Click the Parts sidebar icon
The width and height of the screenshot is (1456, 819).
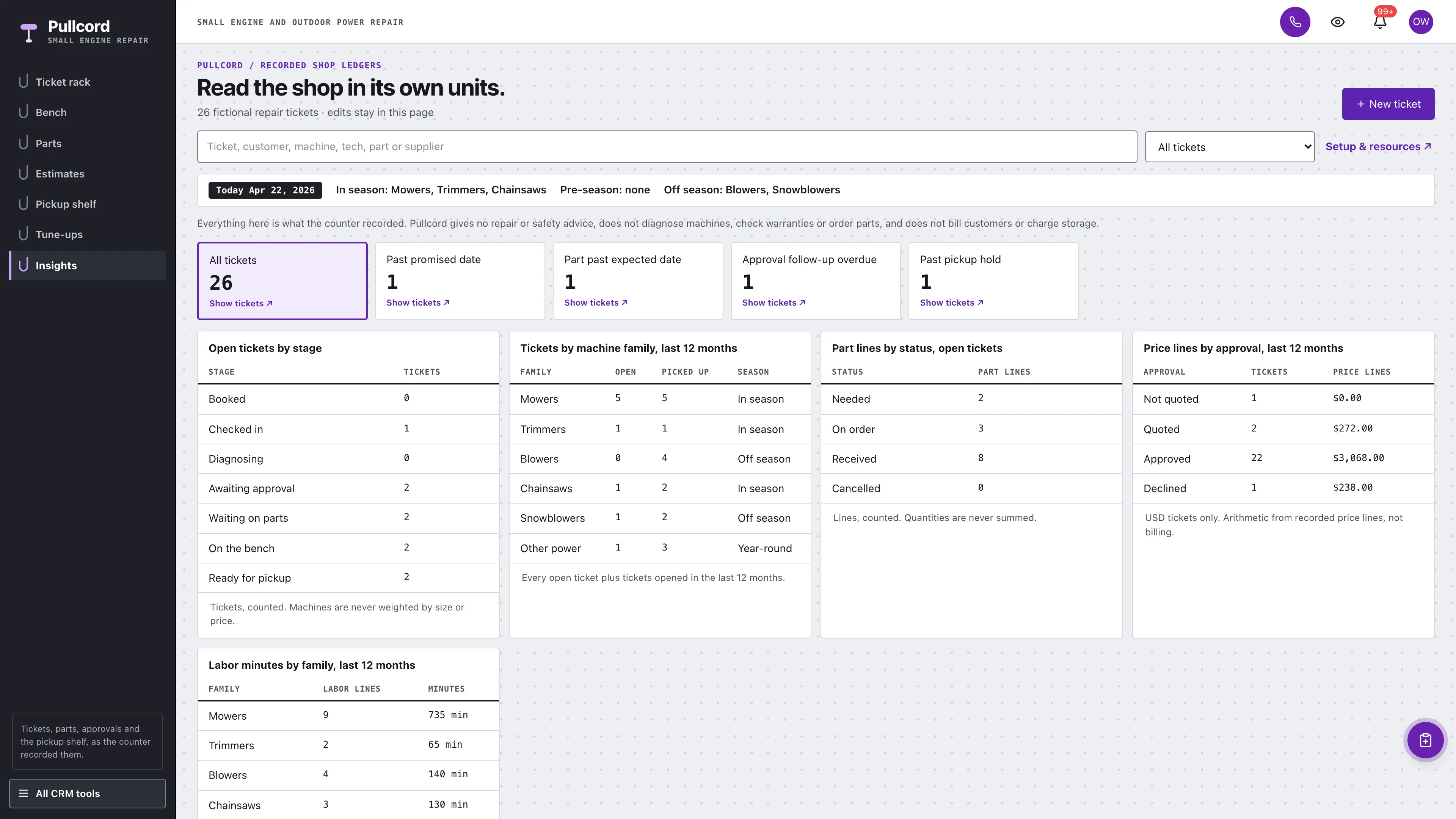(23, 143)
